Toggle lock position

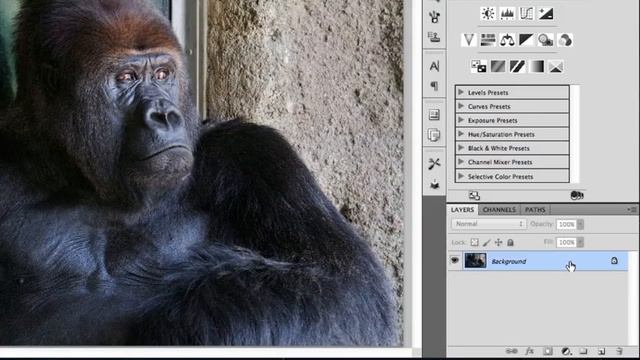[x=498, y=242]
